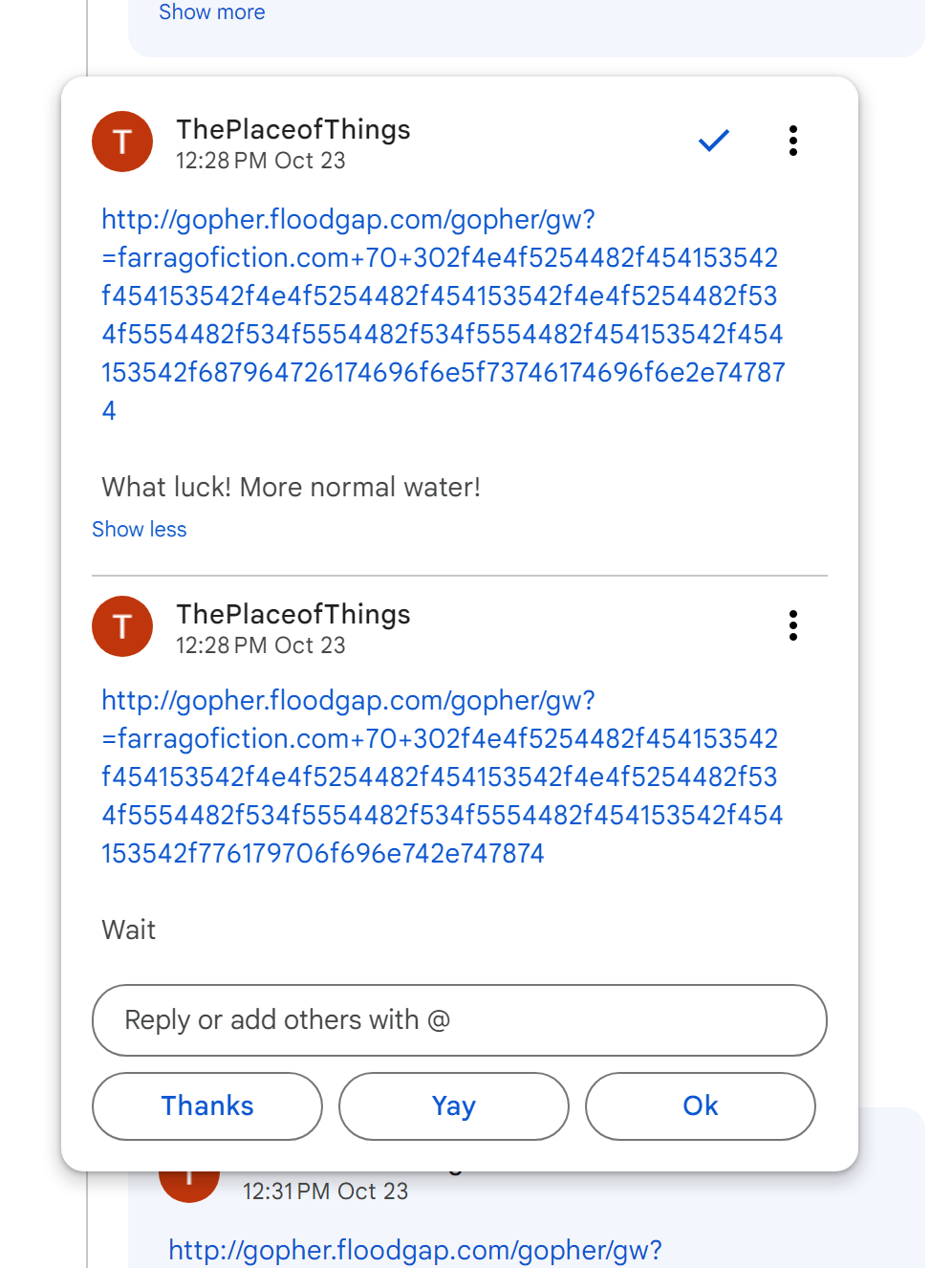Open more options for the "Wait" reply

click(792, 625)
